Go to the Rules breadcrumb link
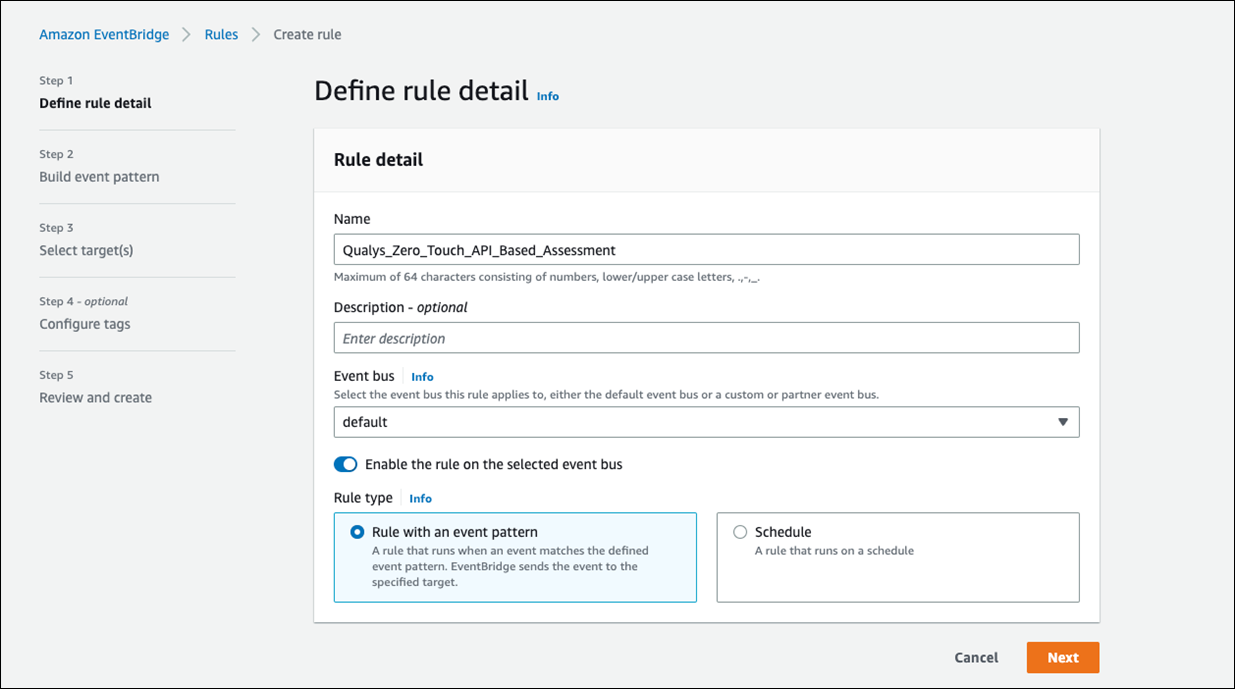1235x689 pixels. click(221, 34)
